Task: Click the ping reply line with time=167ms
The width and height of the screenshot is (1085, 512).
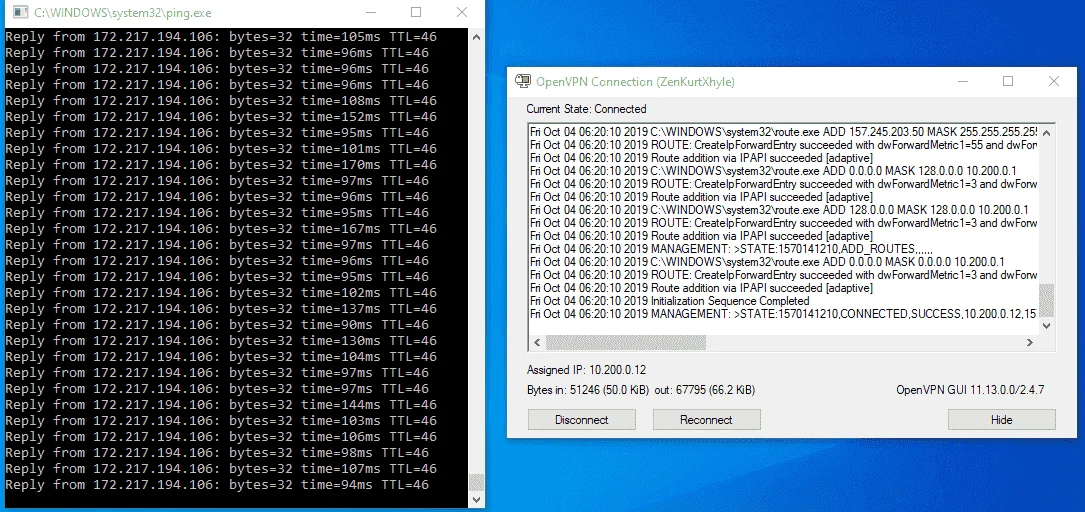Action: (x=221, y=228)
